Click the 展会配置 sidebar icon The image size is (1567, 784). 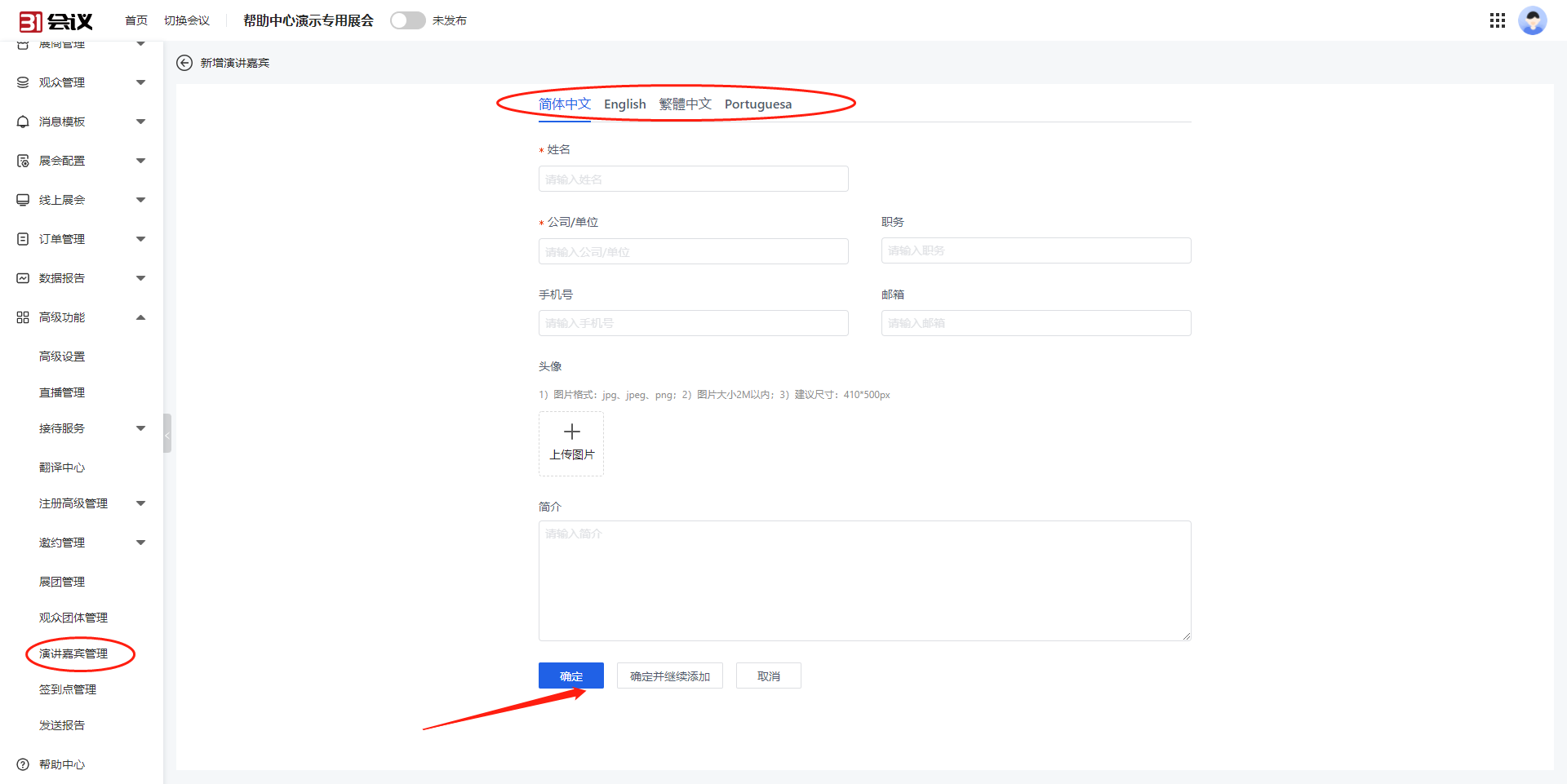23,161
